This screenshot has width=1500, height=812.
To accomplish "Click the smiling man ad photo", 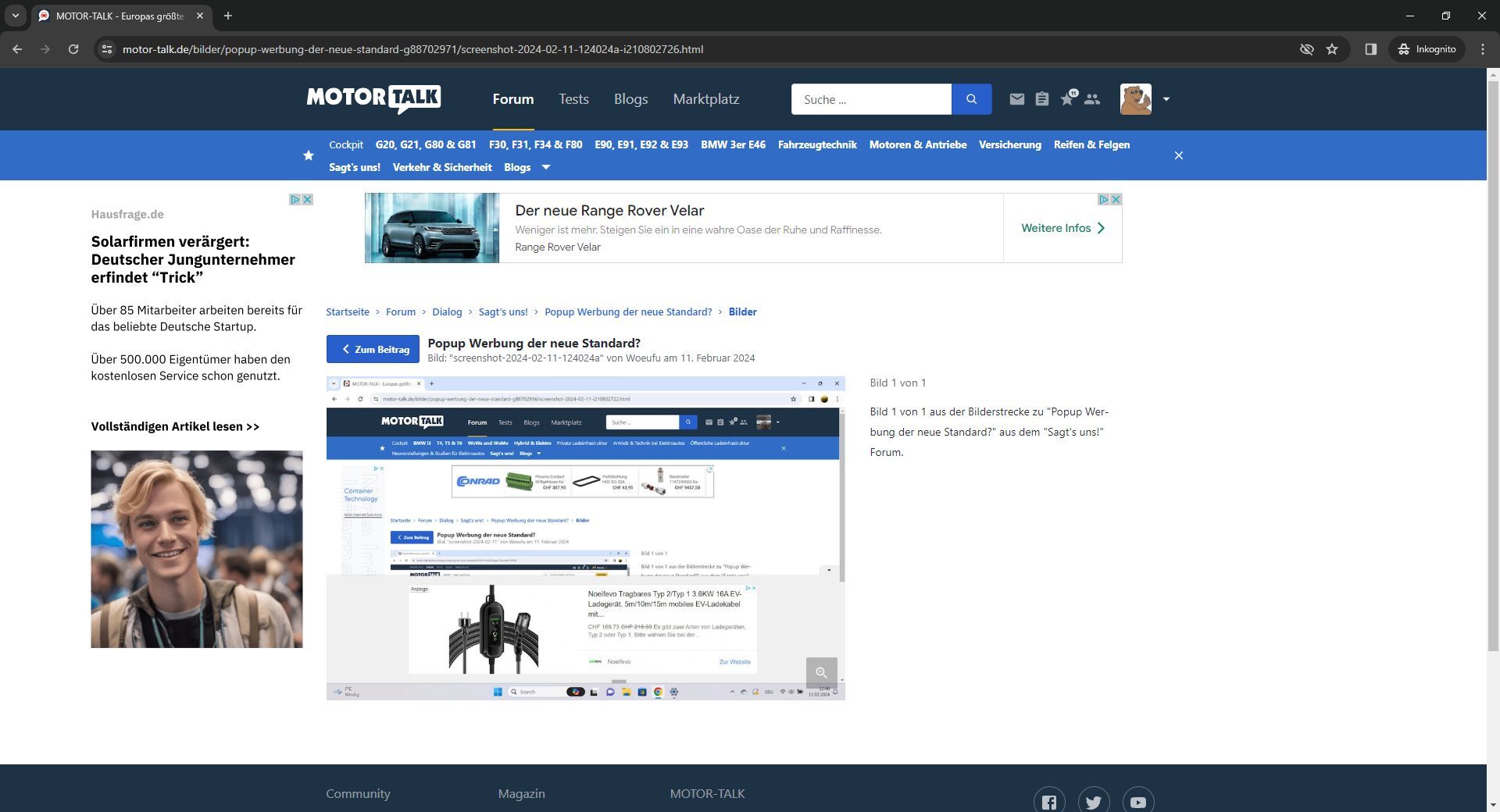I will pyautogui.click(x=197, y=549).
